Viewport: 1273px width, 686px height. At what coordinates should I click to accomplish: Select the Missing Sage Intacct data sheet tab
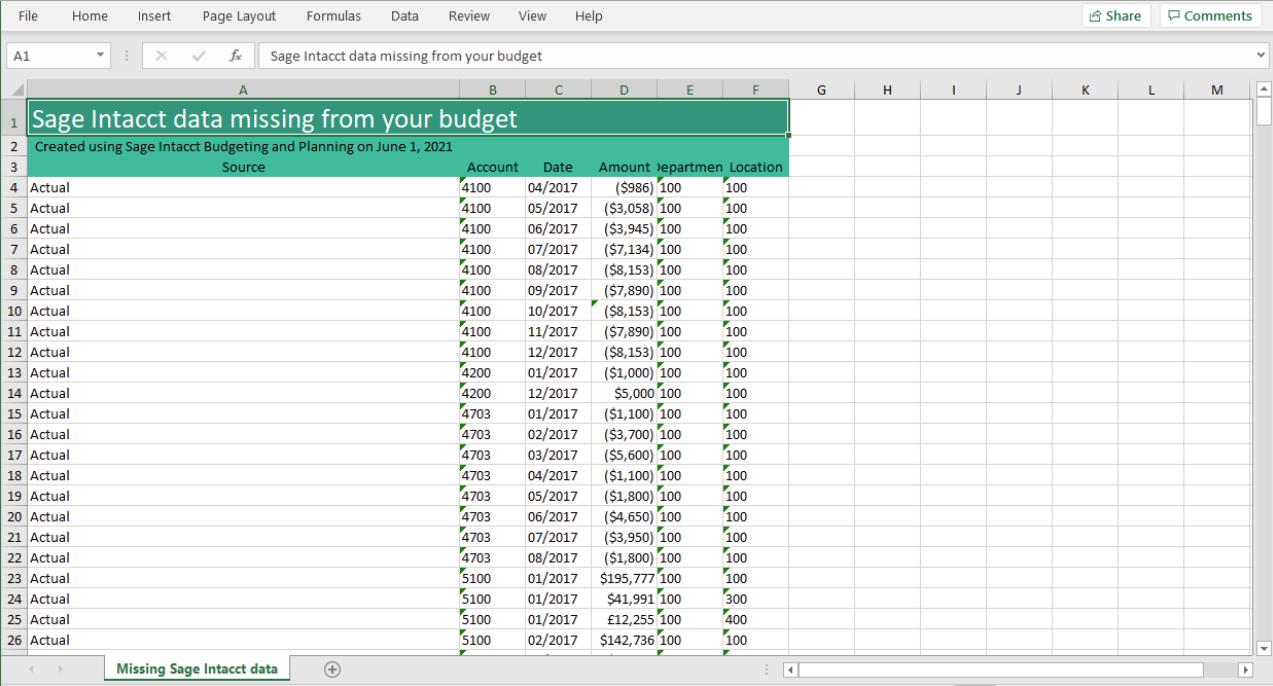(x=197, y=668)
